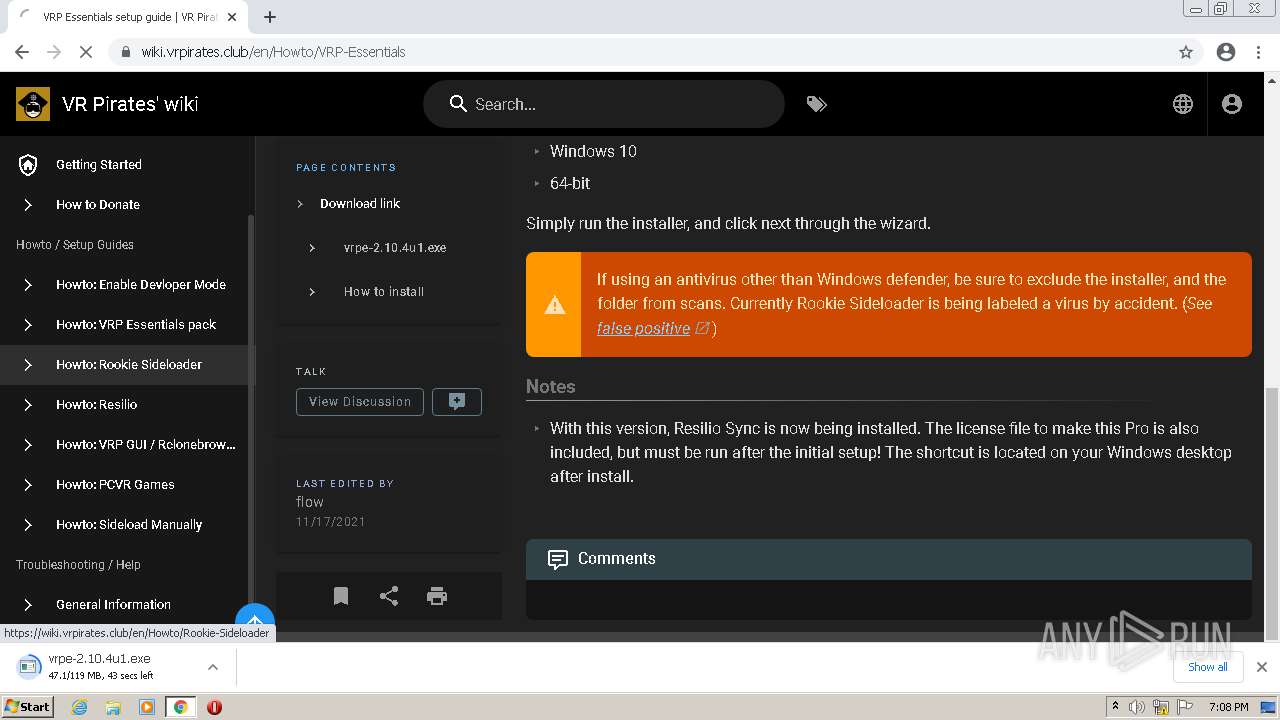Close the downloads bar
Screen dimensions: 1280x720
1262,667
